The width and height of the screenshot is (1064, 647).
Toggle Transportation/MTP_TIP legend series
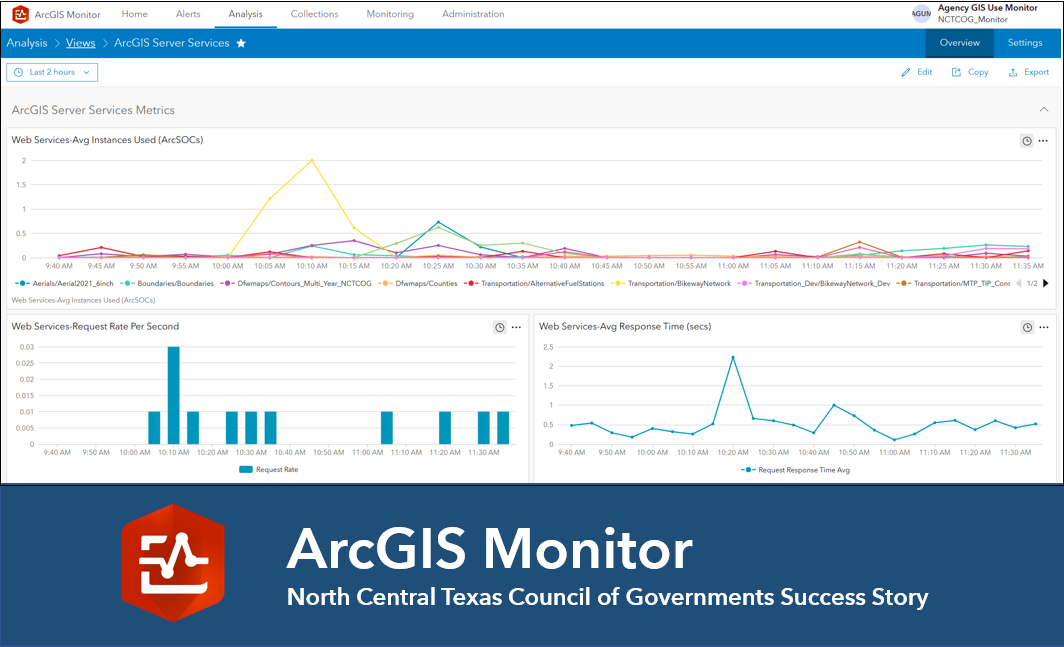point(953,284)
